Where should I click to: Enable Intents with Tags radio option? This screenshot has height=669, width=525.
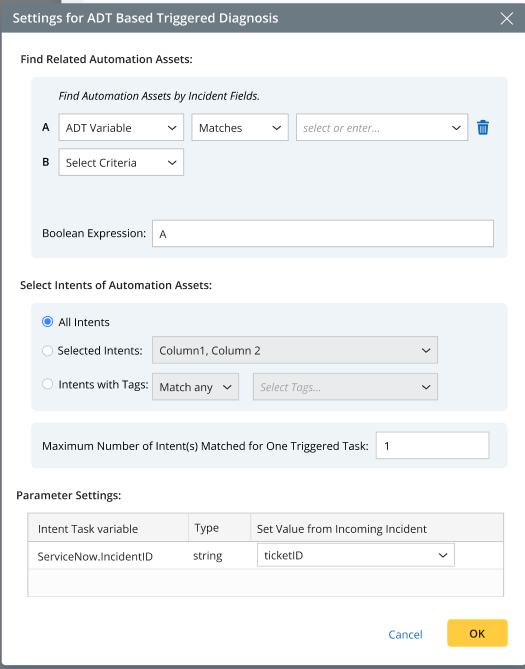pos(47,384)
